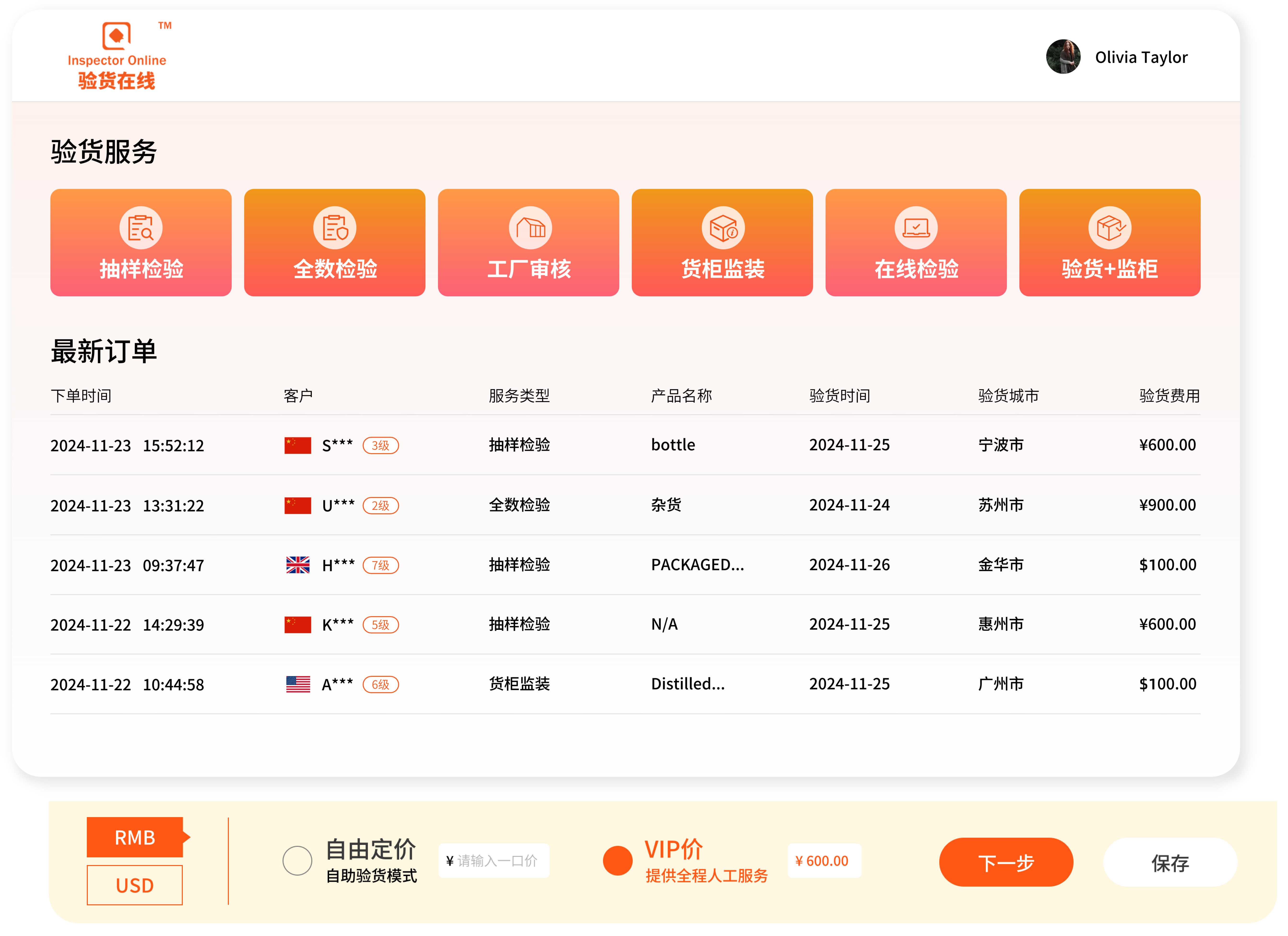Open the 7级 badge next to customer H***
1288x936 pixels.
(x=381, y=565)
